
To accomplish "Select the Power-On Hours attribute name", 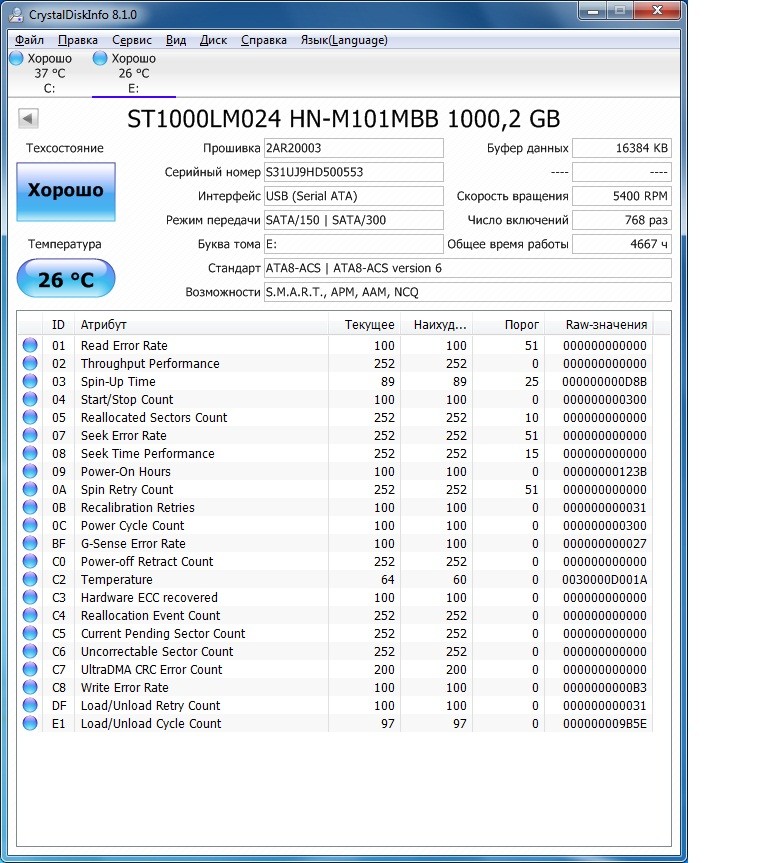I will point(126,472).
